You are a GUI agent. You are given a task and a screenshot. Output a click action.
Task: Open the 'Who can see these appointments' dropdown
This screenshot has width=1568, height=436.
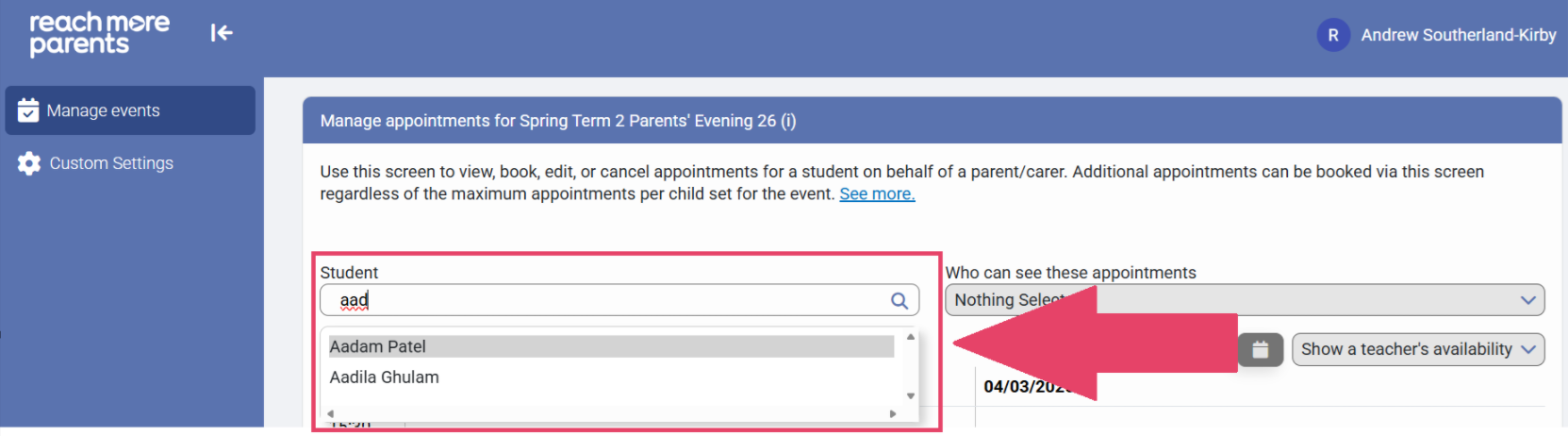(x=1245, y=300)
